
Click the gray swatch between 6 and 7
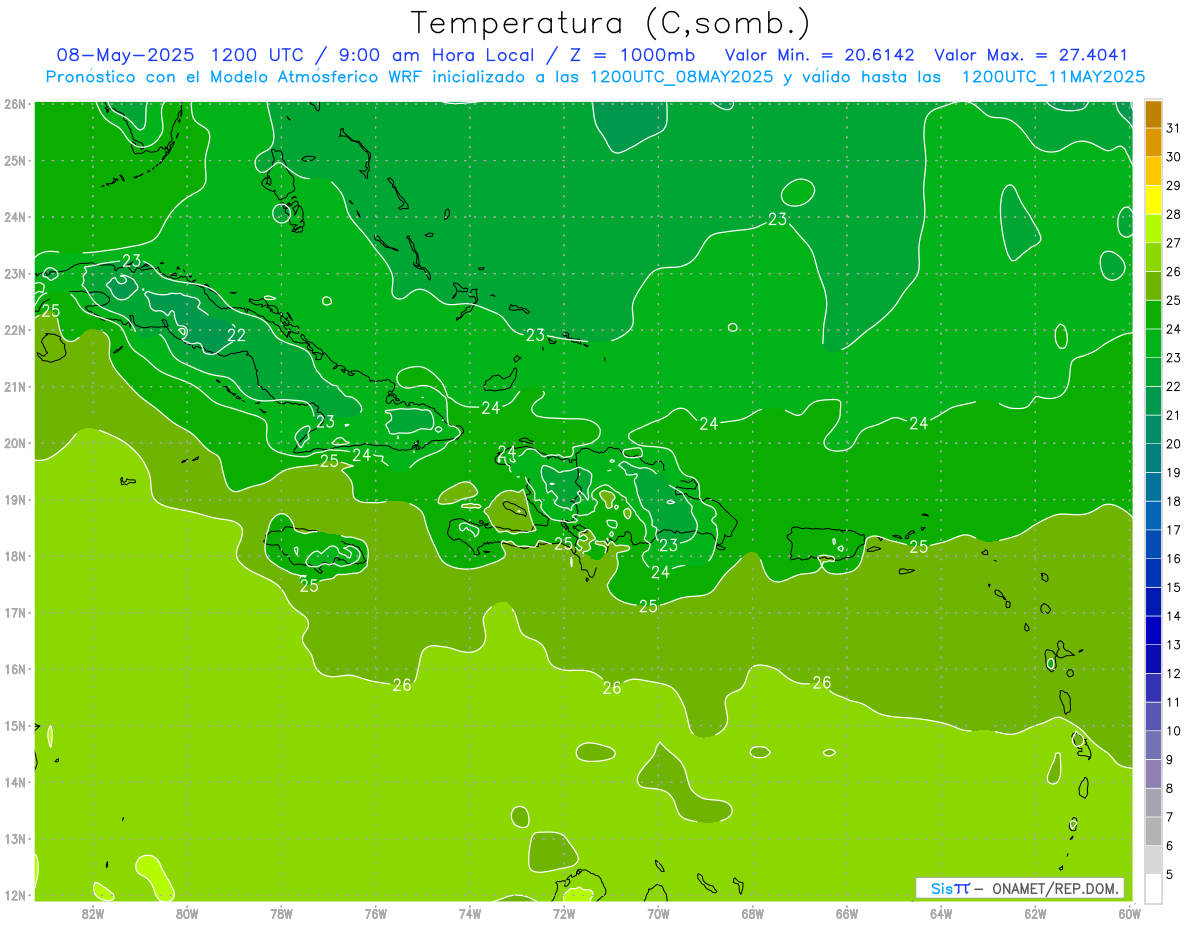click(1153, 831)
